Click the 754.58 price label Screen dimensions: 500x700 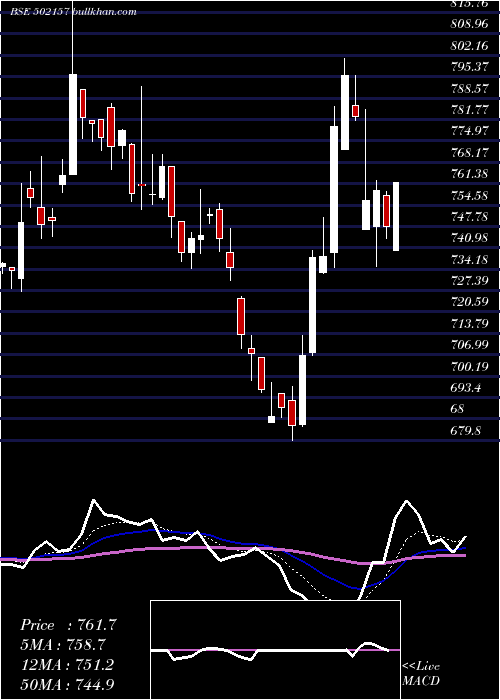(x=469, y=196)
